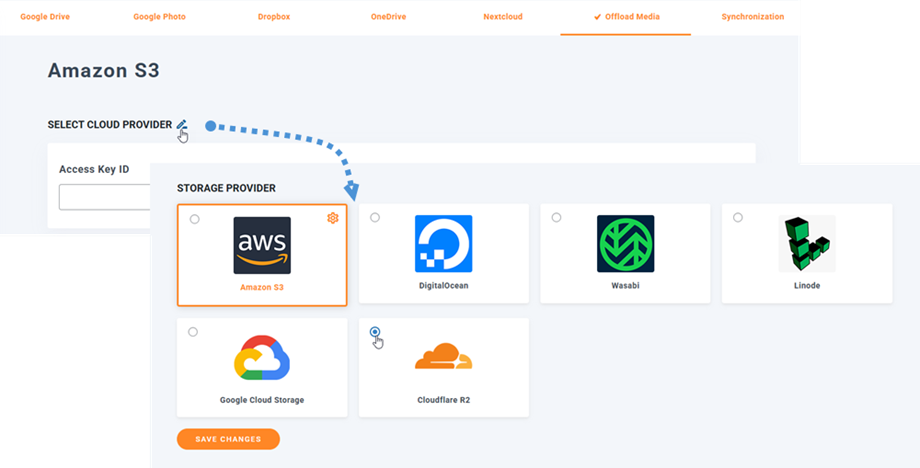The width and height of the screenshot is (920, 468).
Task: Select the Linode radio button
Action: click(x=738, y=218)
